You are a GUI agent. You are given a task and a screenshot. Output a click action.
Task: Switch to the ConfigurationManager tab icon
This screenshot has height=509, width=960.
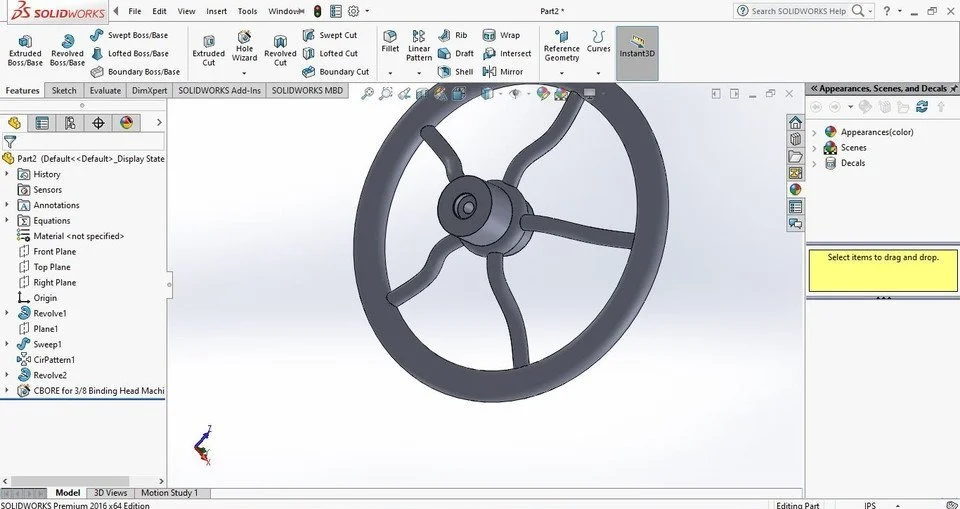[x=70, y=123]
